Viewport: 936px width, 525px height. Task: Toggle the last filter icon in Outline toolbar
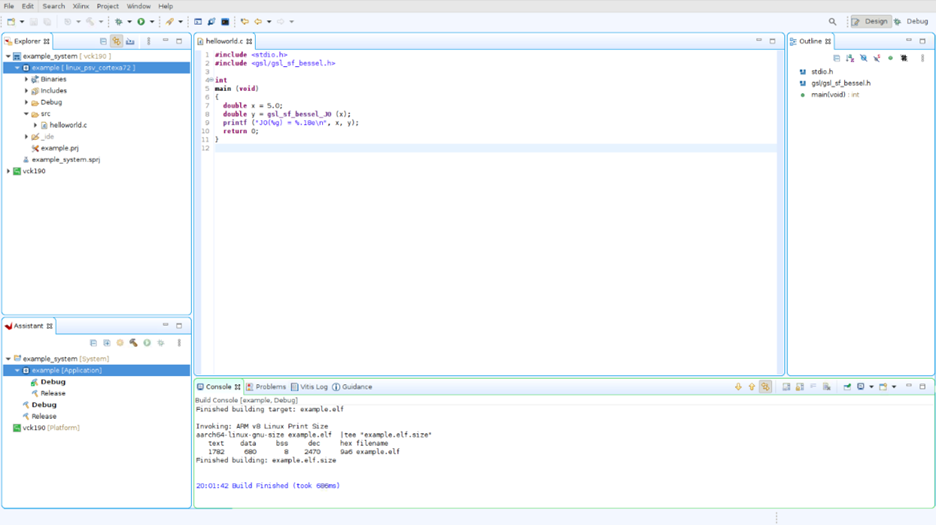[904, 59]
